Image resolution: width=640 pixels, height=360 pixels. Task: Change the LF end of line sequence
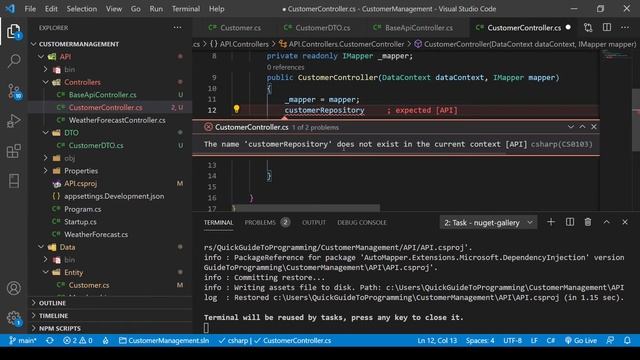click(x=534, y=340)
